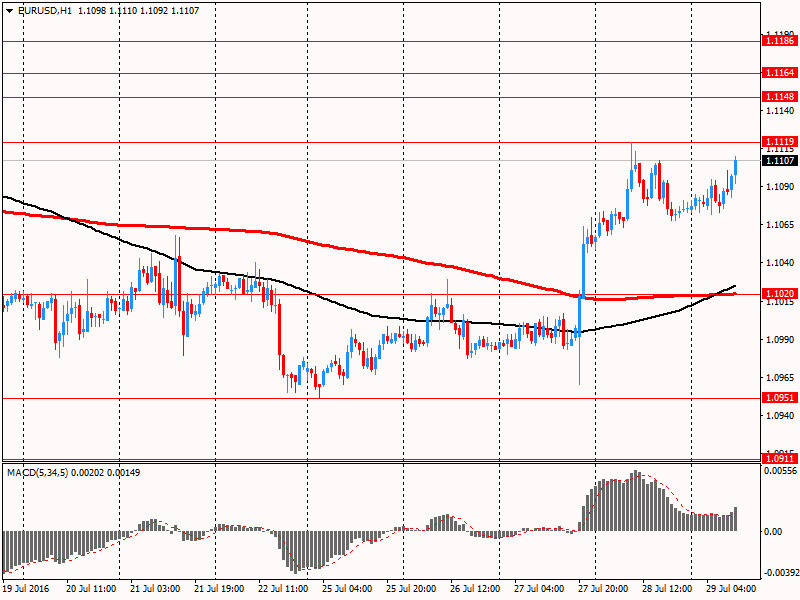Open the chart menu triangle beside EURUSD,H1
Screen dimensions: 800x600
click(9, 10)
